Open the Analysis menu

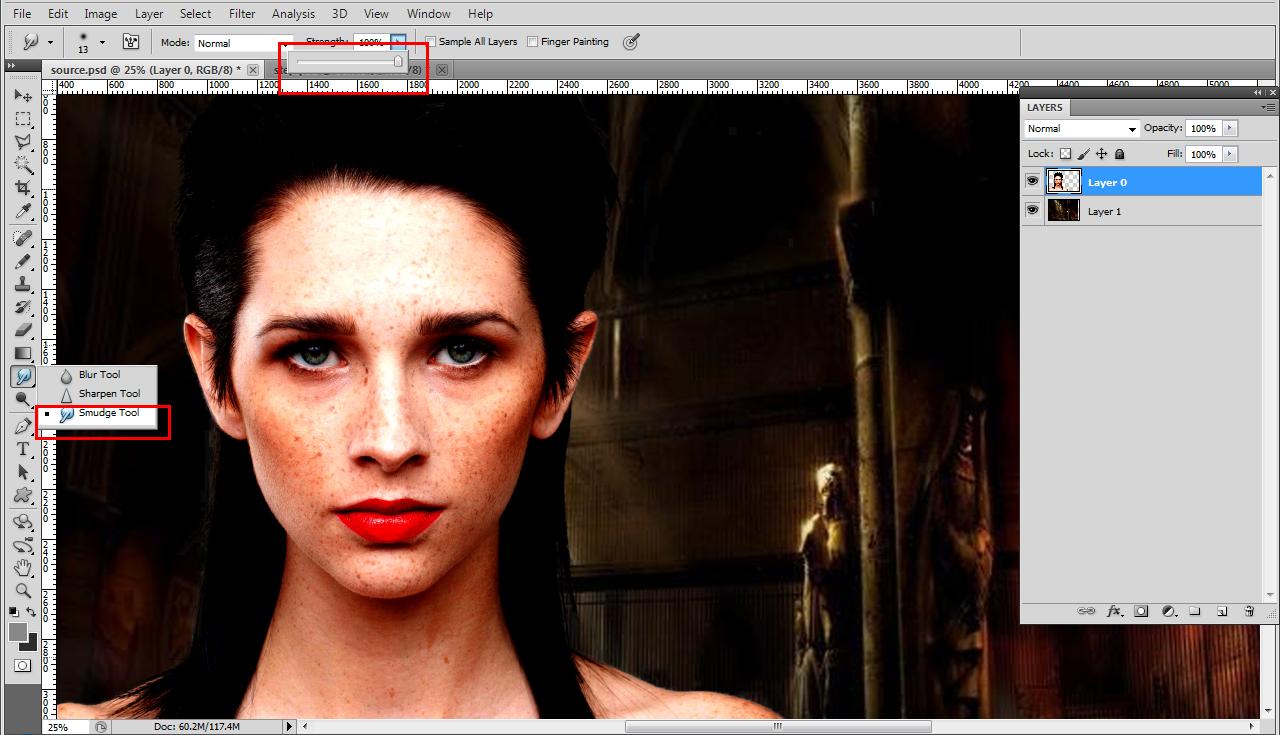(294, 14)
